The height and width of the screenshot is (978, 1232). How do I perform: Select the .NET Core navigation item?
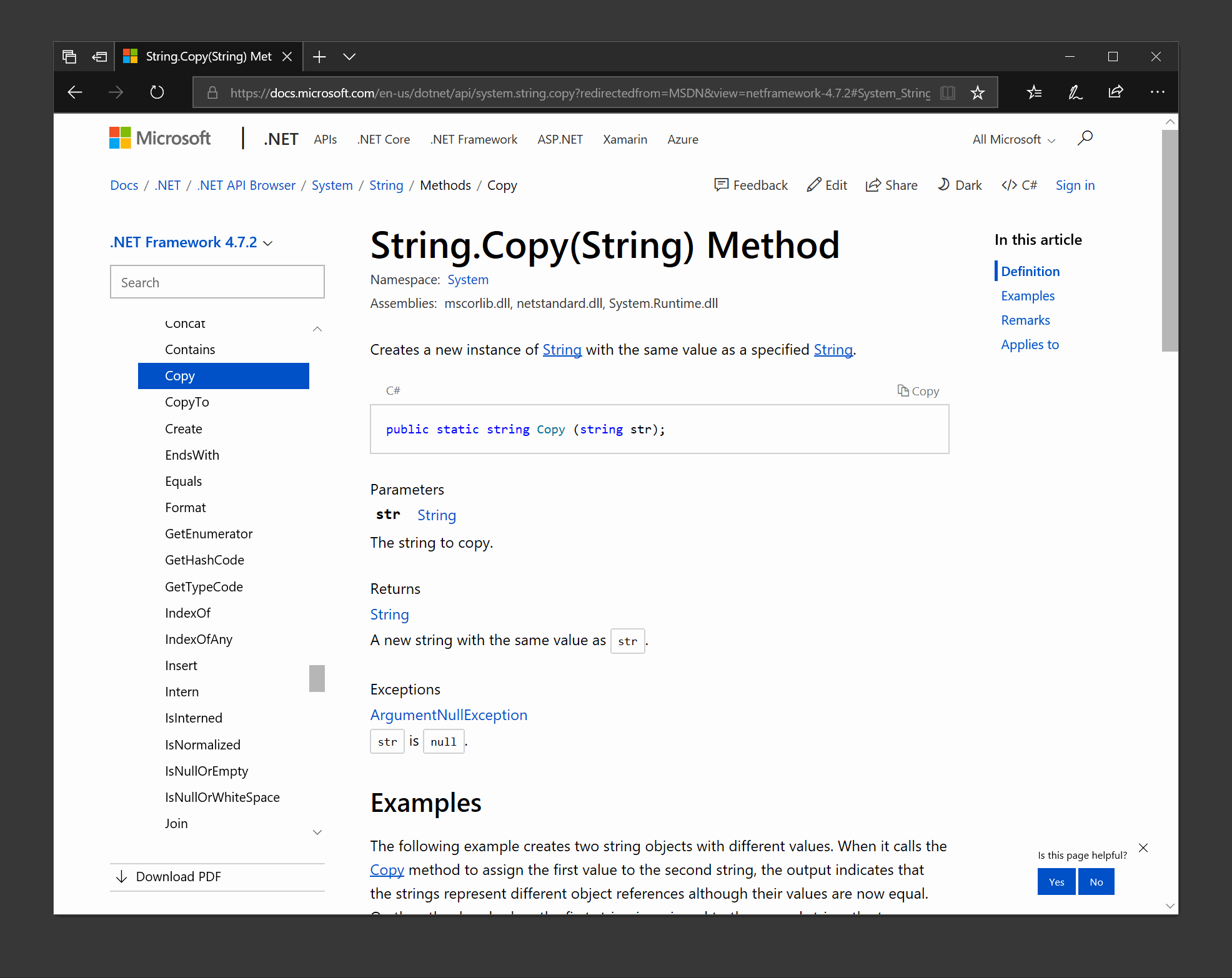[x=383, y=139]
